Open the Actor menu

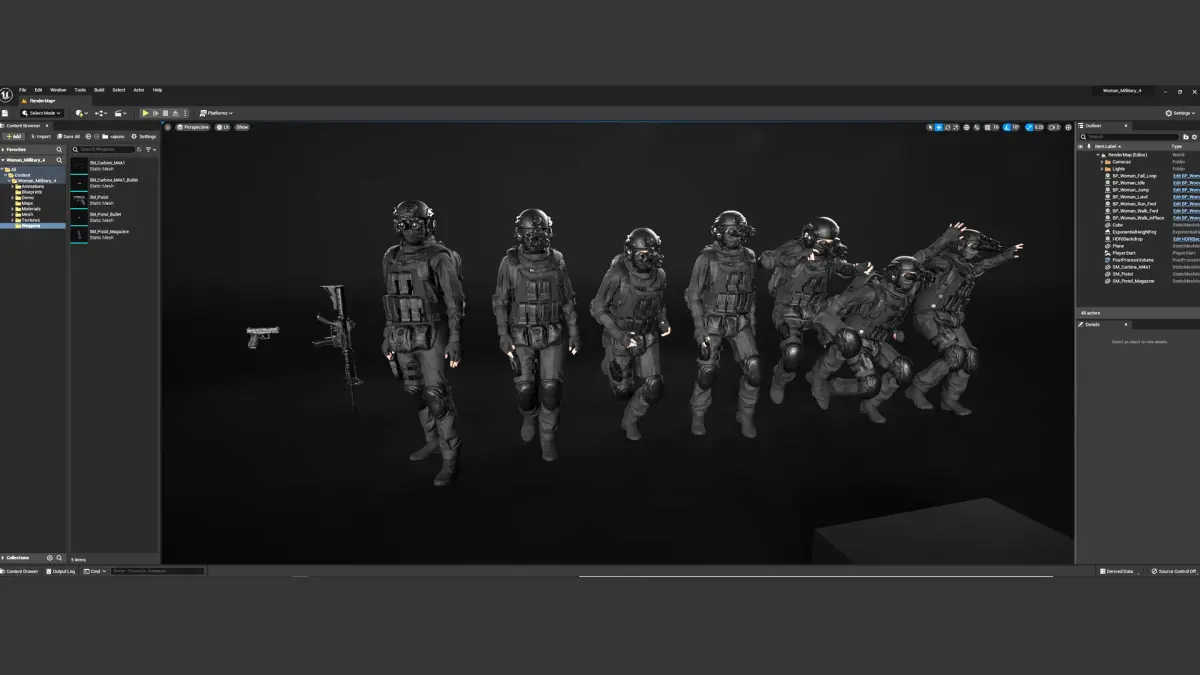pyautogui.click(x=139, y=90)
